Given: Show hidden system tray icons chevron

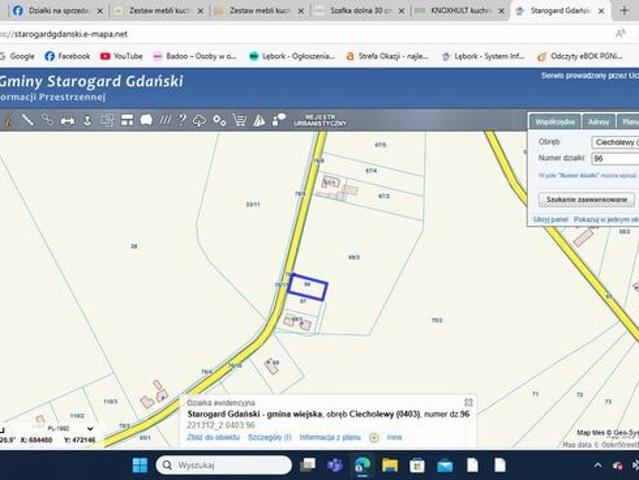Looking at the screenshot, I should (597, 465).
